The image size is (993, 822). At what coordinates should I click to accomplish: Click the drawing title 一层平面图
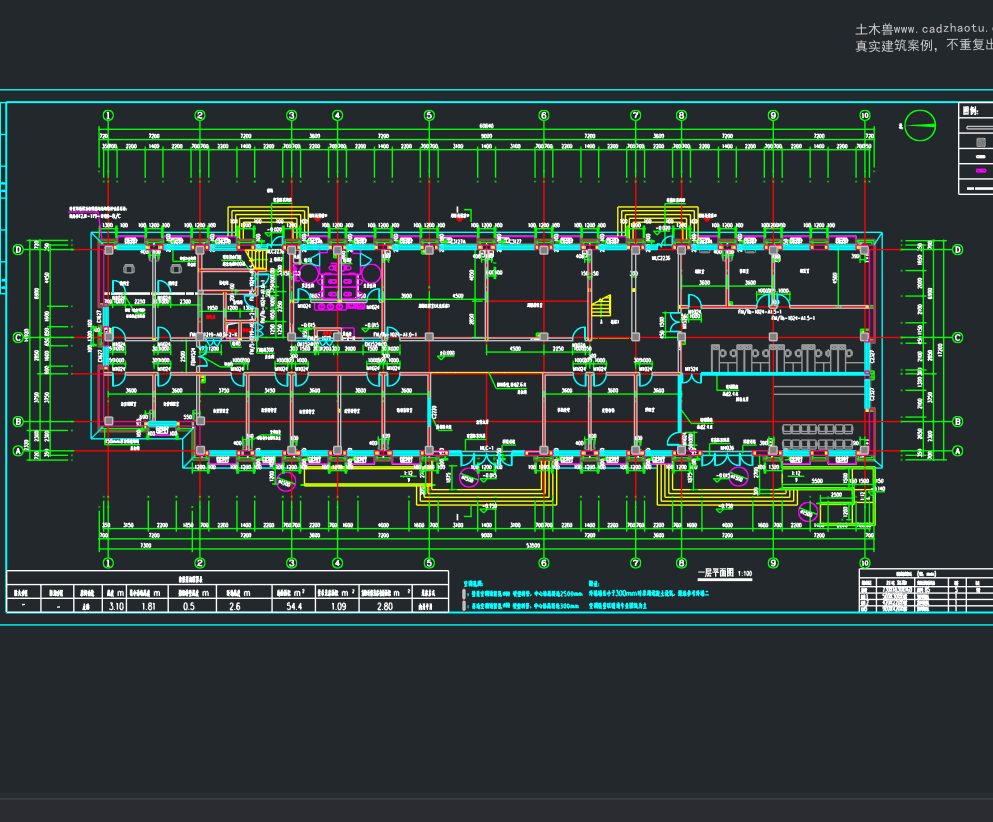716,572
